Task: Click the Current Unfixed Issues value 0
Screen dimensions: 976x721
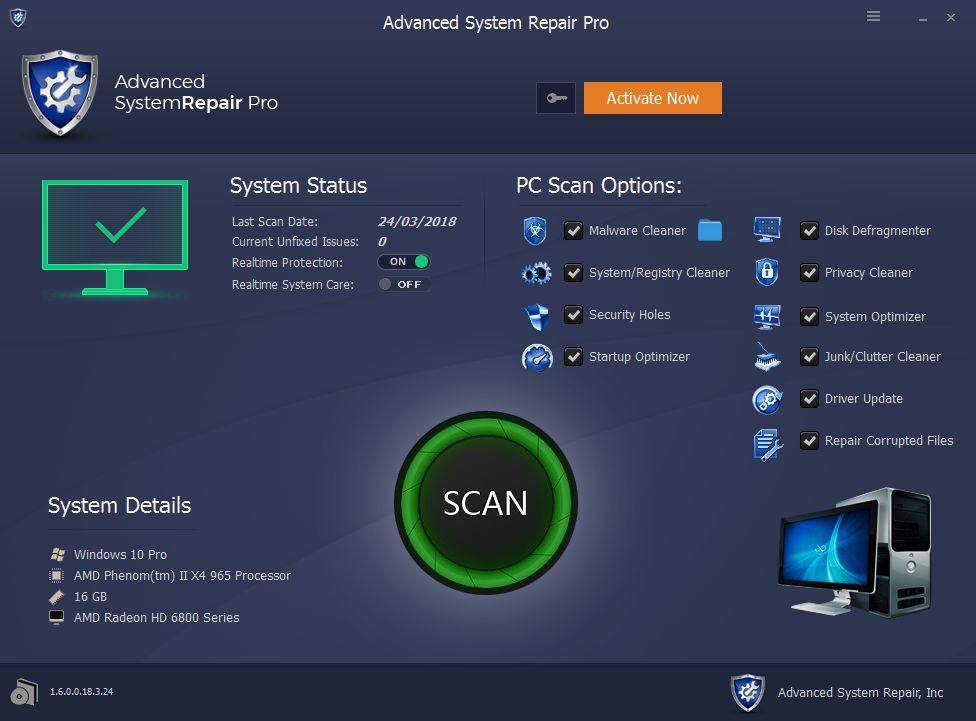Action: click(382, 242)
